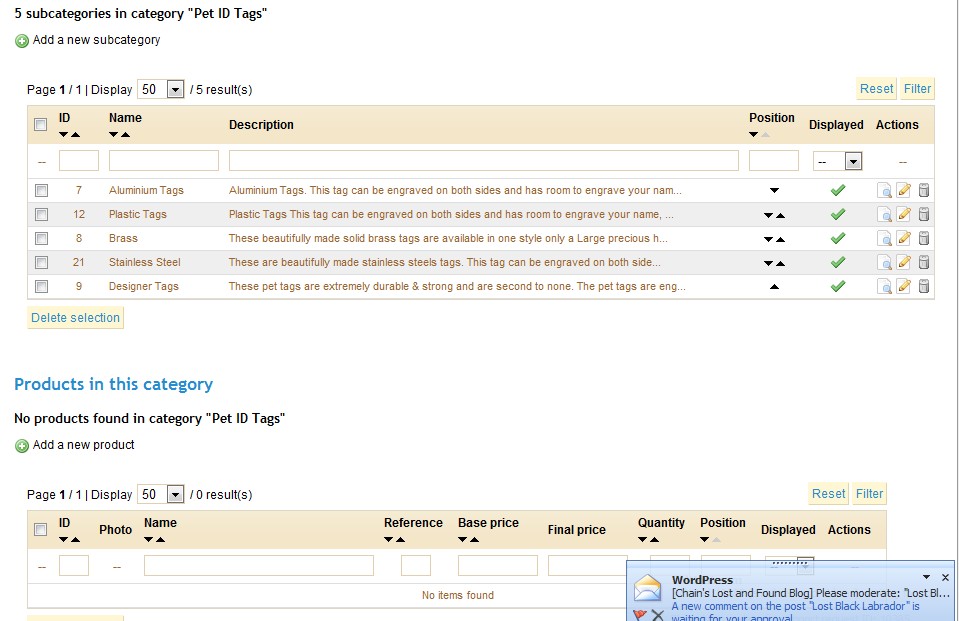The height and width of the screenshot is (621, 959).
Task: Toggle displayed status checkmark for Brass
Action: pos(838,238)
